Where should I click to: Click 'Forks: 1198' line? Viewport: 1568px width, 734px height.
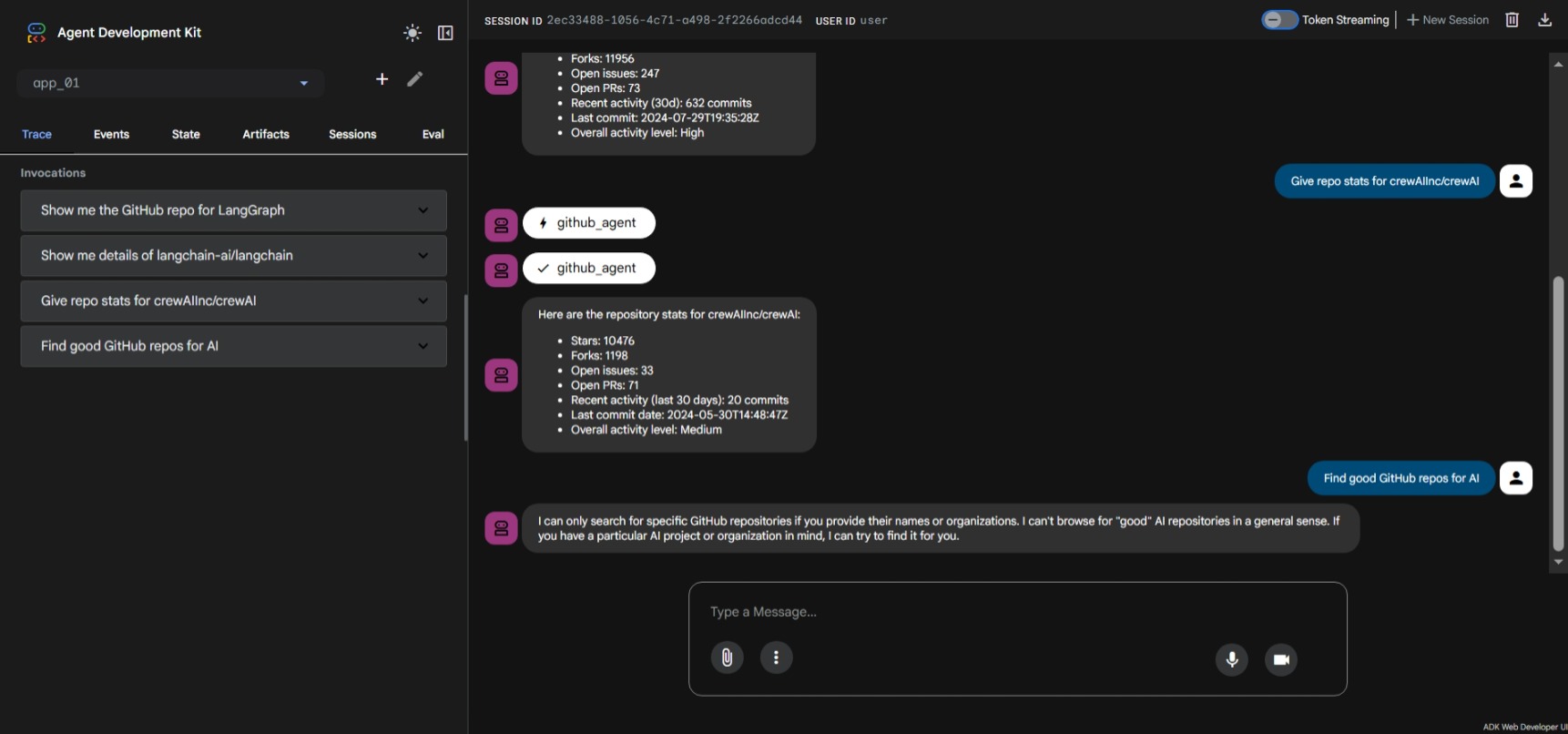(x=599, y=356)
